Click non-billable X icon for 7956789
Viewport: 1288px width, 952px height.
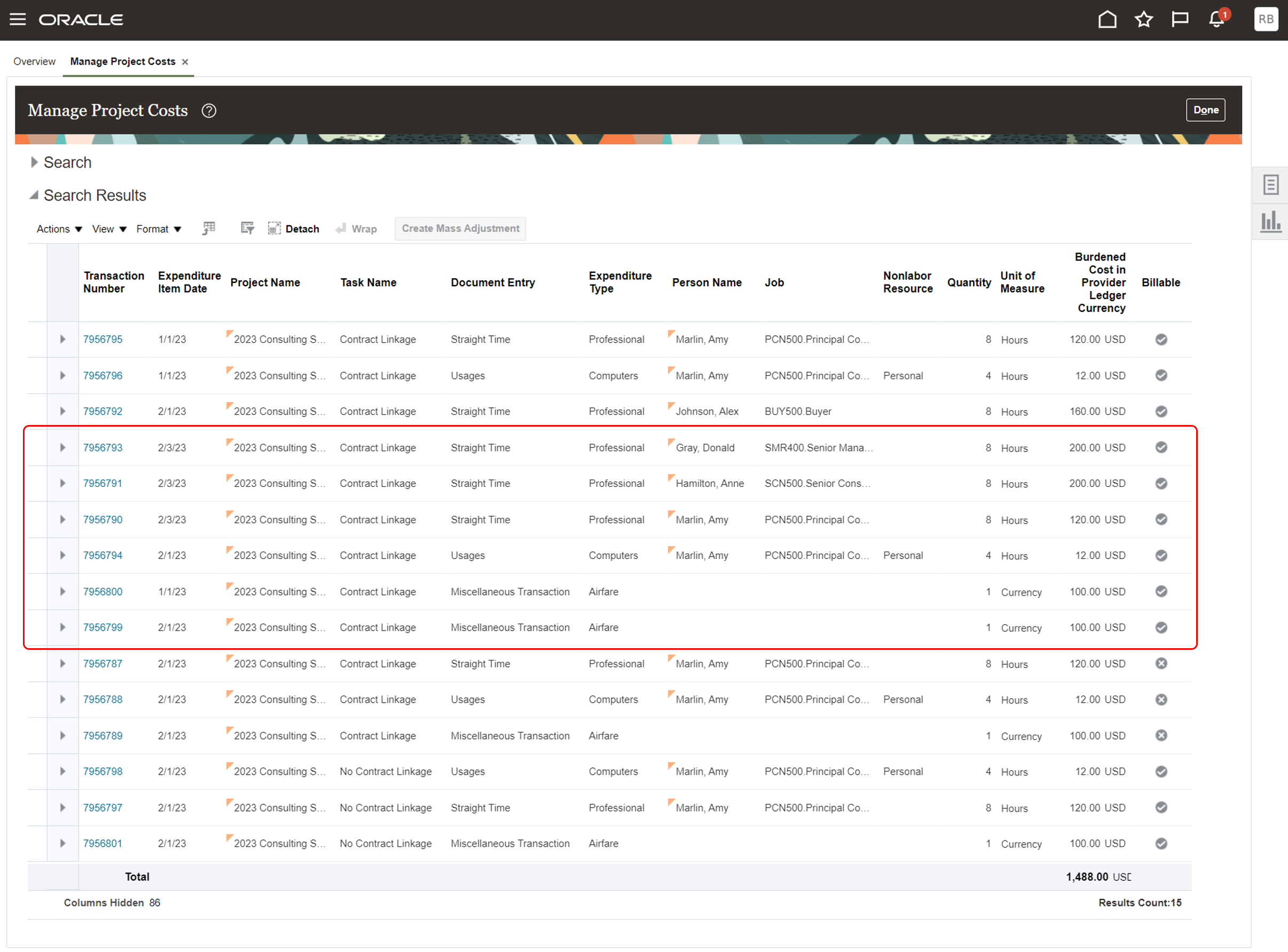click(x=1160, y=736)
